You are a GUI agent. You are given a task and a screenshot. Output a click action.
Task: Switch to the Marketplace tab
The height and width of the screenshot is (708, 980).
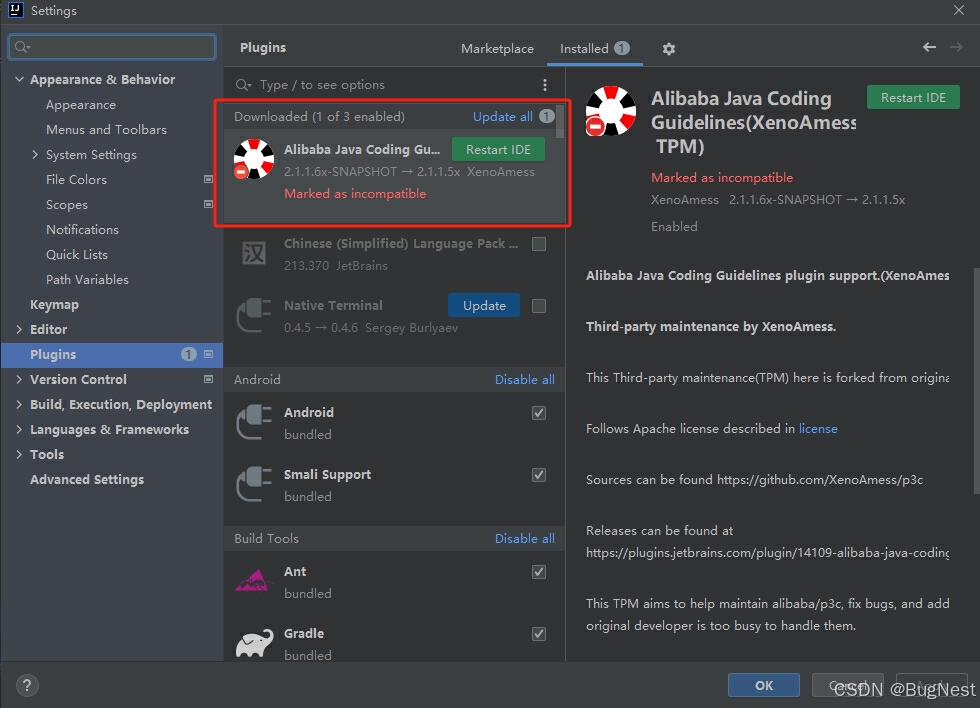pos(498,49)
